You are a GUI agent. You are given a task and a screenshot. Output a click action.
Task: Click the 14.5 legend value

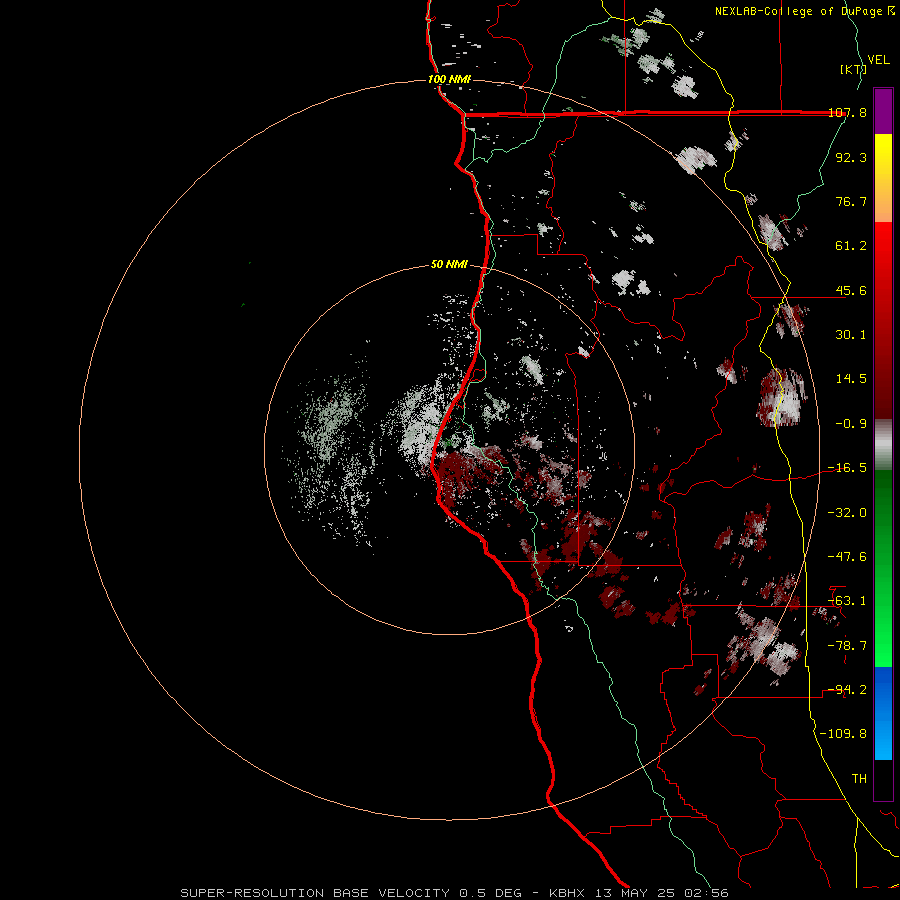click(851, 379)
